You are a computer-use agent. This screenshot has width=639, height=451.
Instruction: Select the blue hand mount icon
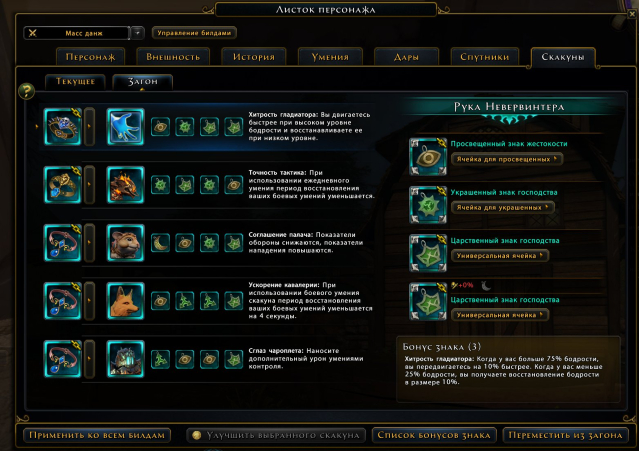coord(126,127)
